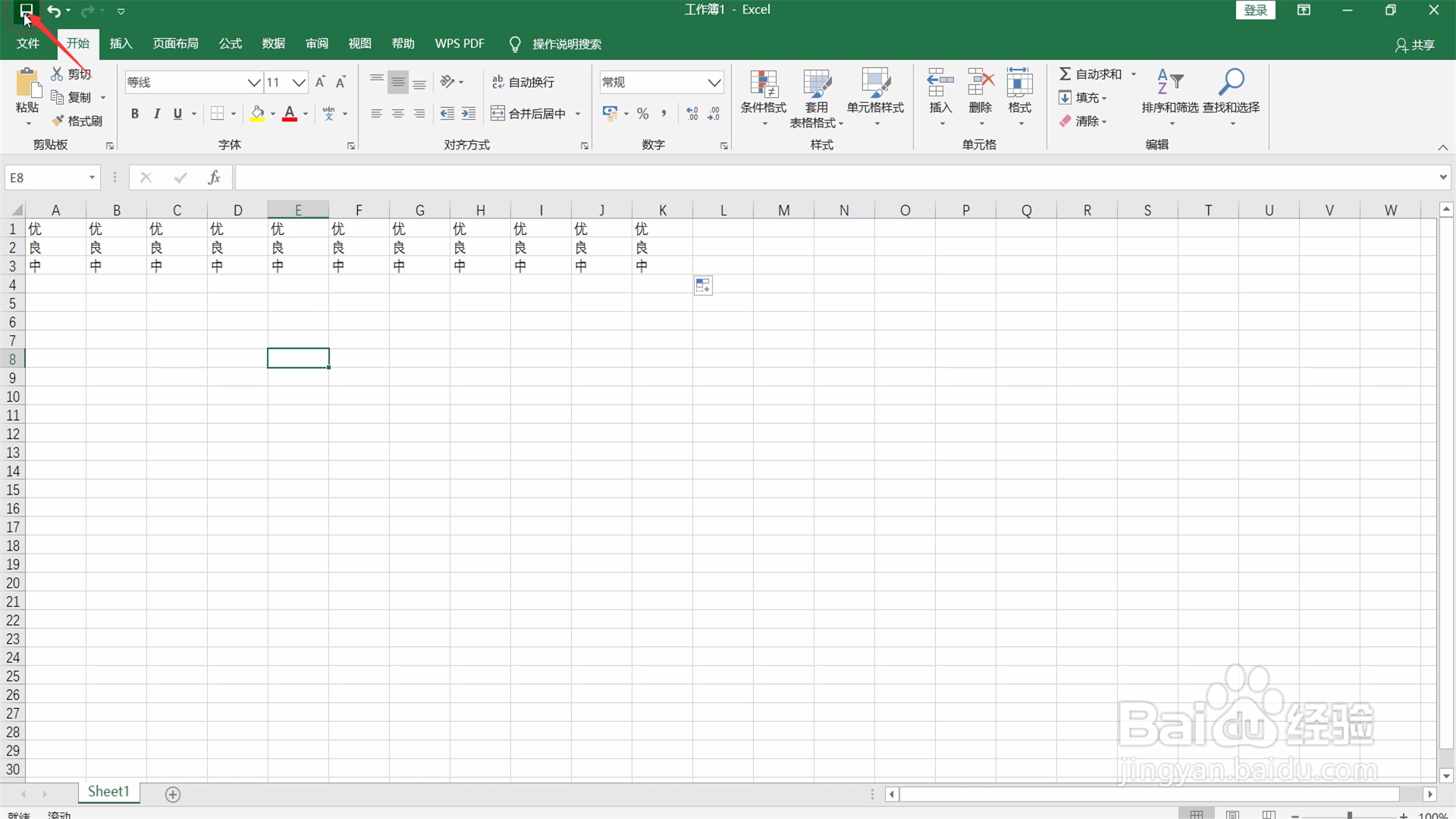Click the Auto Fill Options icon near K4

703,286
